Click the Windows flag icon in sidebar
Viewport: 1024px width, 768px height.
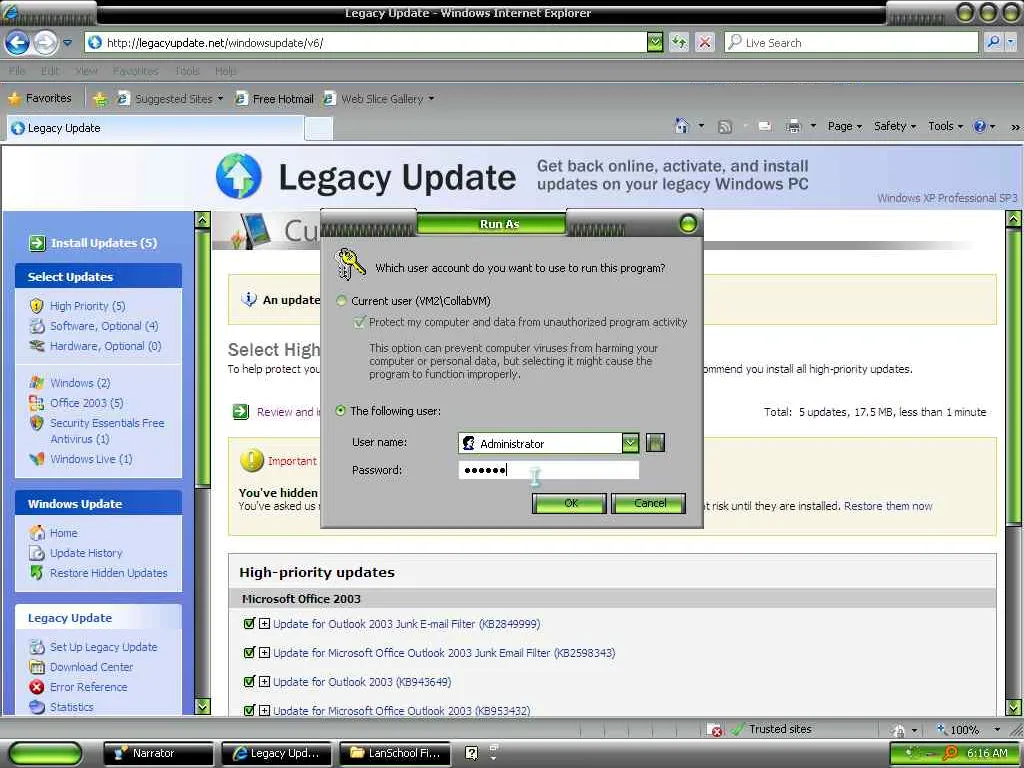pyautogui.click(x=37, y=383)
